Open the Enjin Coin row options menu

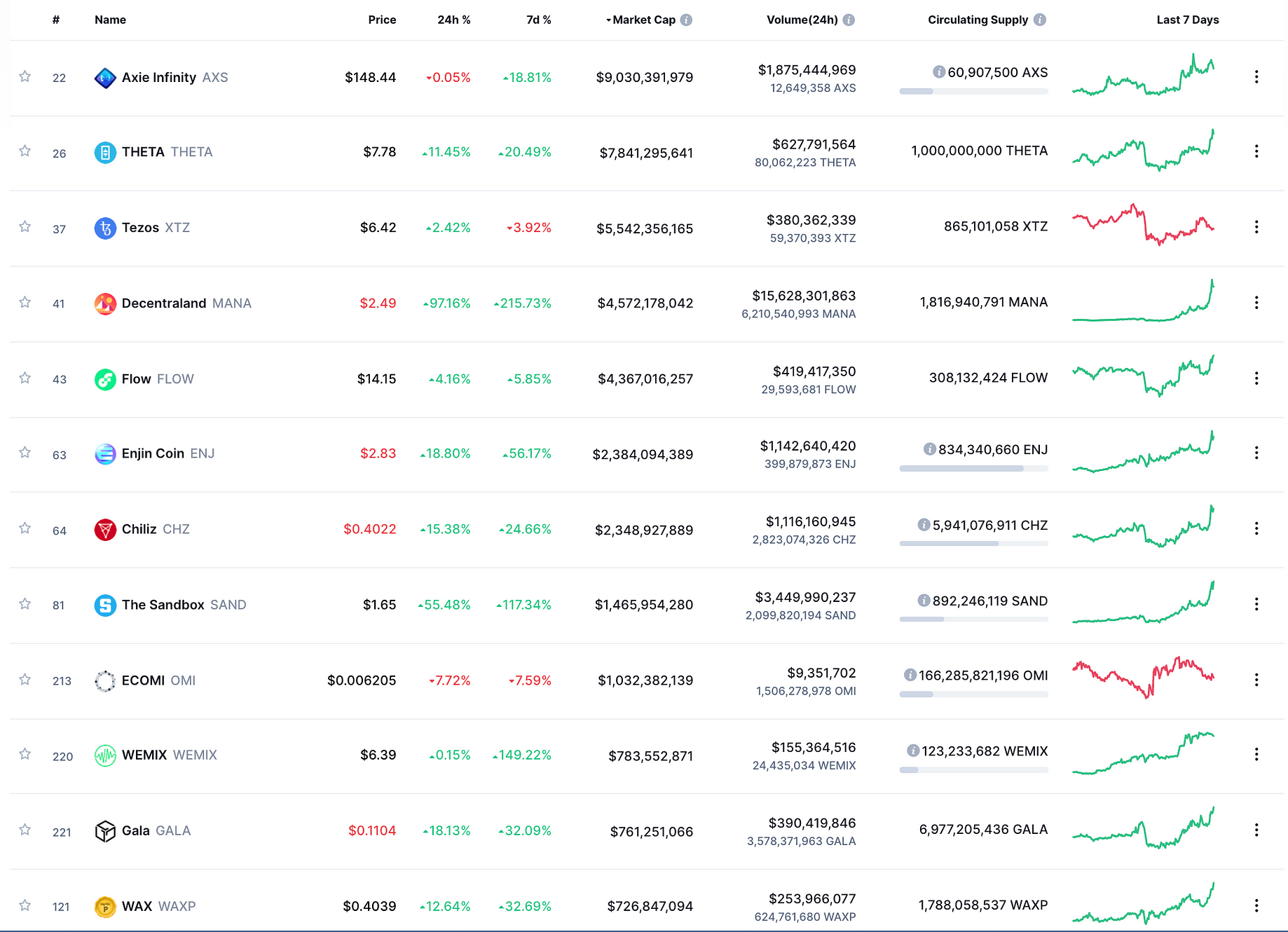[x=1256, y=453]
